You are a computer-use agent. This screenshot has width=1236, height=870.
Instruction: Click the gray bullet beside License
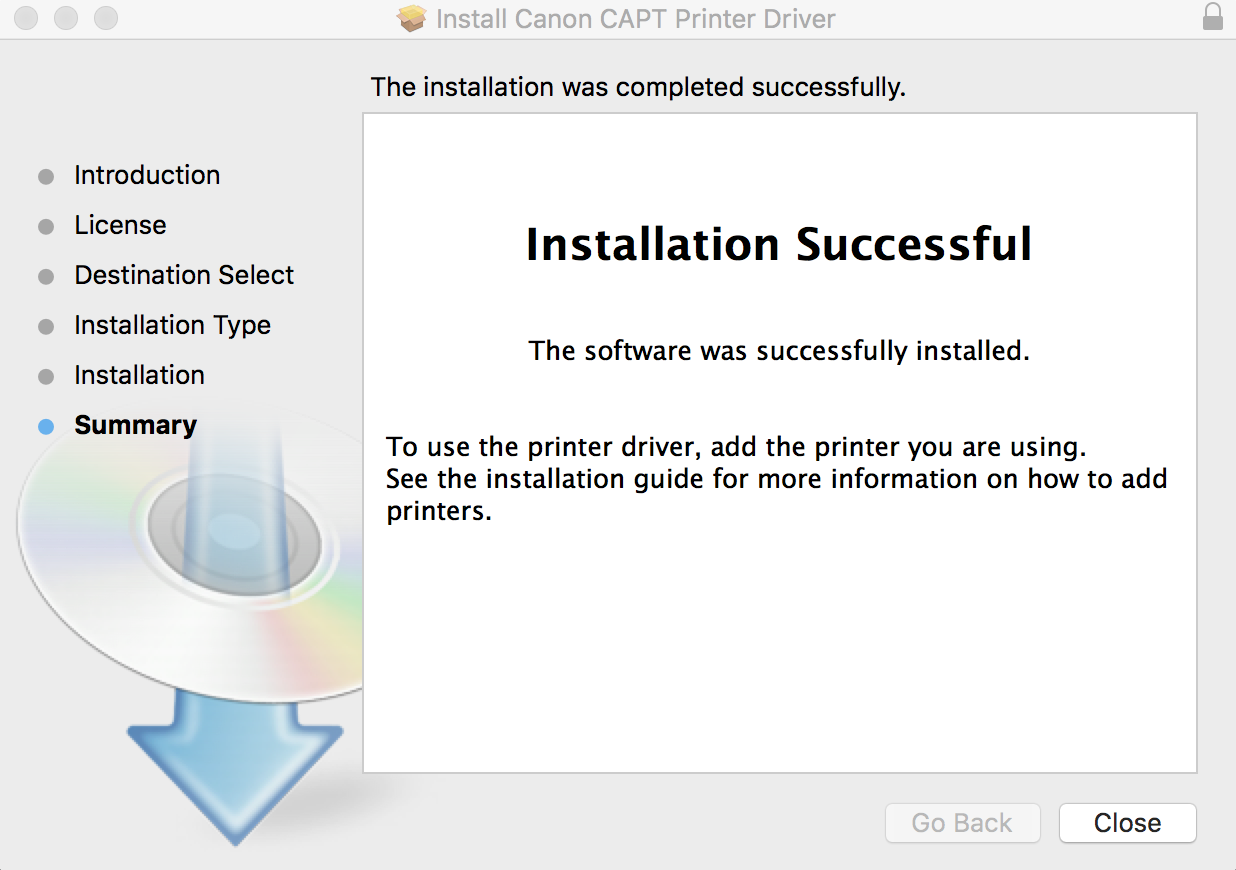click(x=46, y=226)
